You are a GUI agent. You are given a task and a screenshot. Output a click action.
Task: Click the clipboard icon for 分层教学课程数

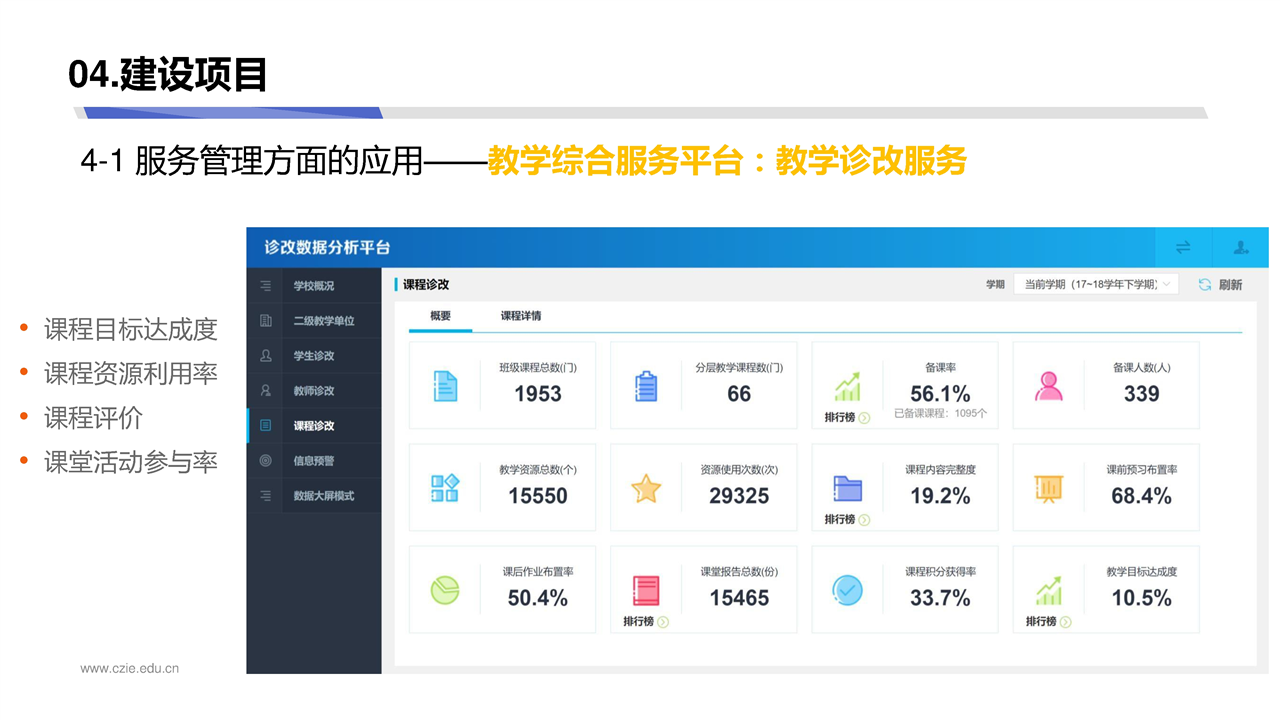pos(646,386)
